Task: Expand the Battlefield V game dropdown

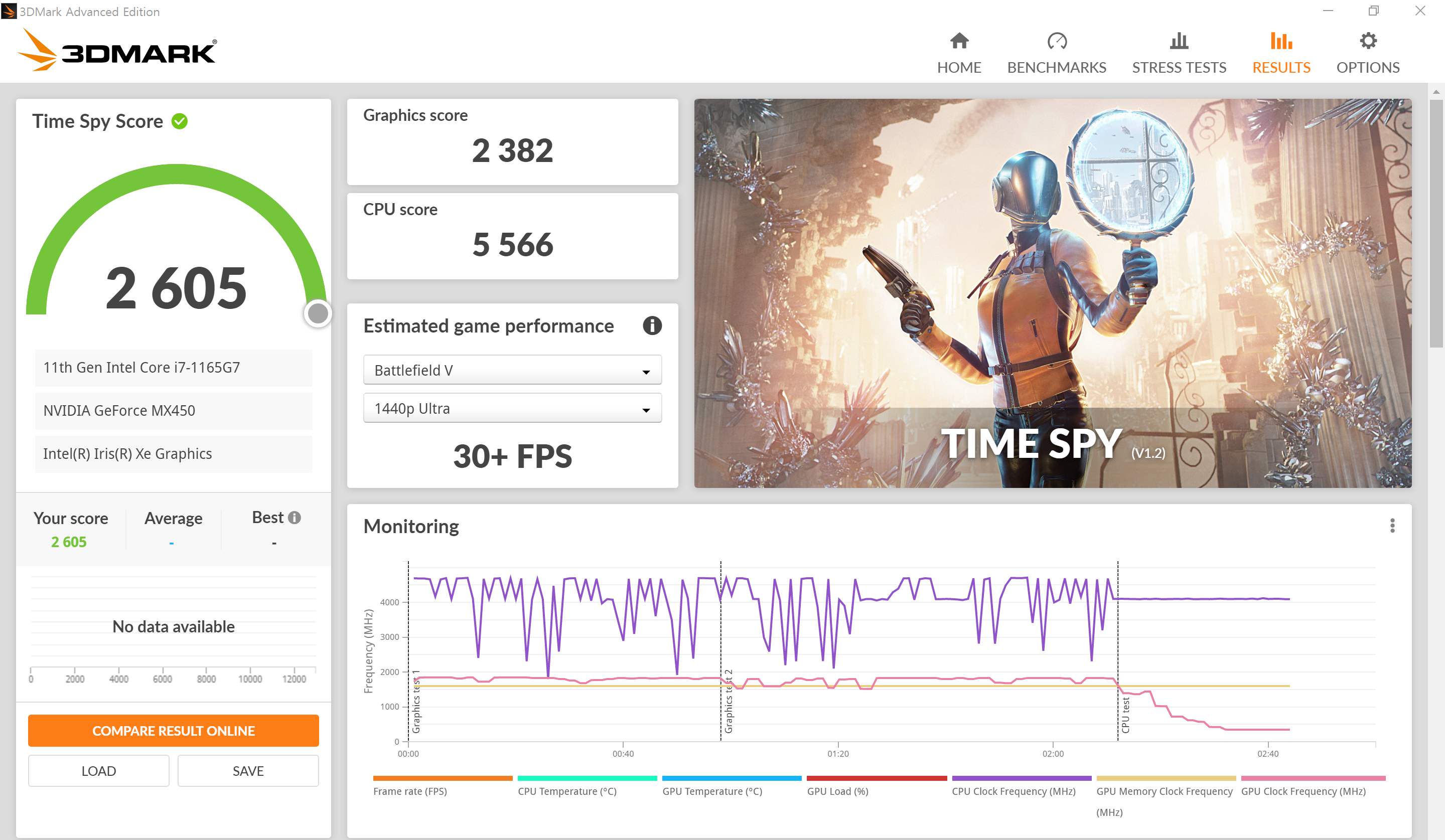Action: tap(512, 370)
